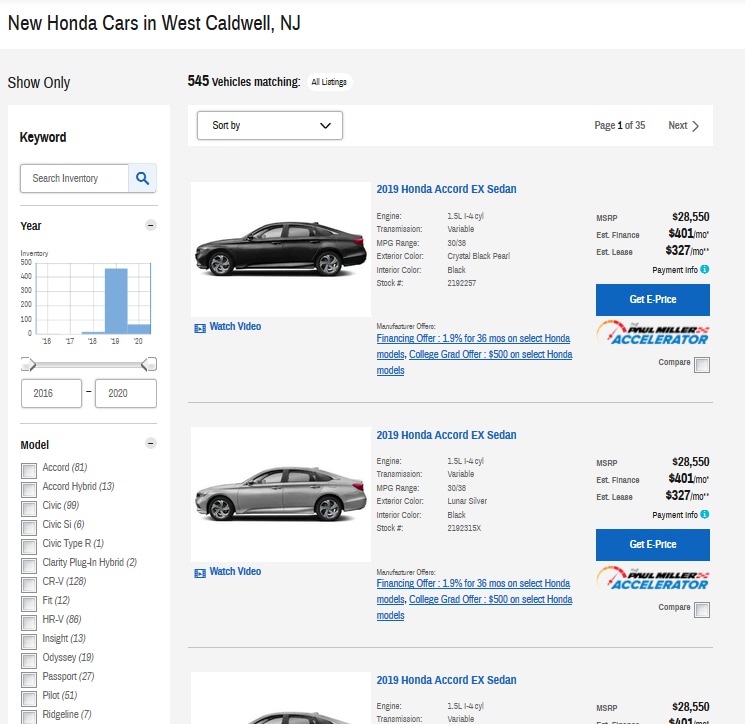Check the Civic (99) model filter
The width and height of the screenshot is (745, 724).
29,509
